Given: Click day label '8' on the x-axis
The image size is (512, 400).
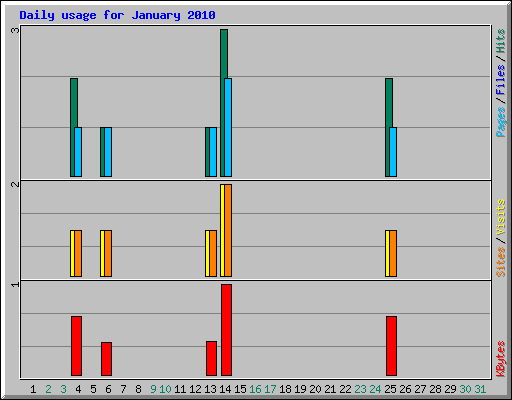Looking at the screenshot, I should (138, 389).
